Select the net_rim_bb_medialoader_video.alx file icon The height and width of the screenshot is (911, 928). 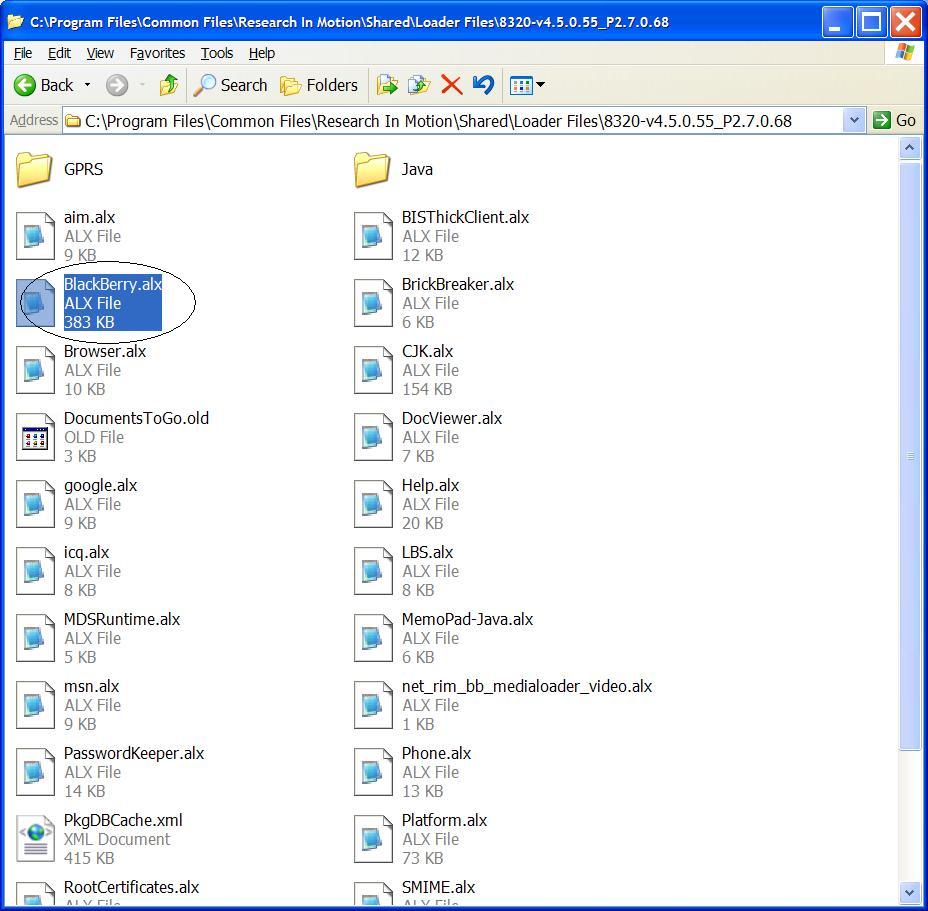pyautogui.click(x=373, y=704)
